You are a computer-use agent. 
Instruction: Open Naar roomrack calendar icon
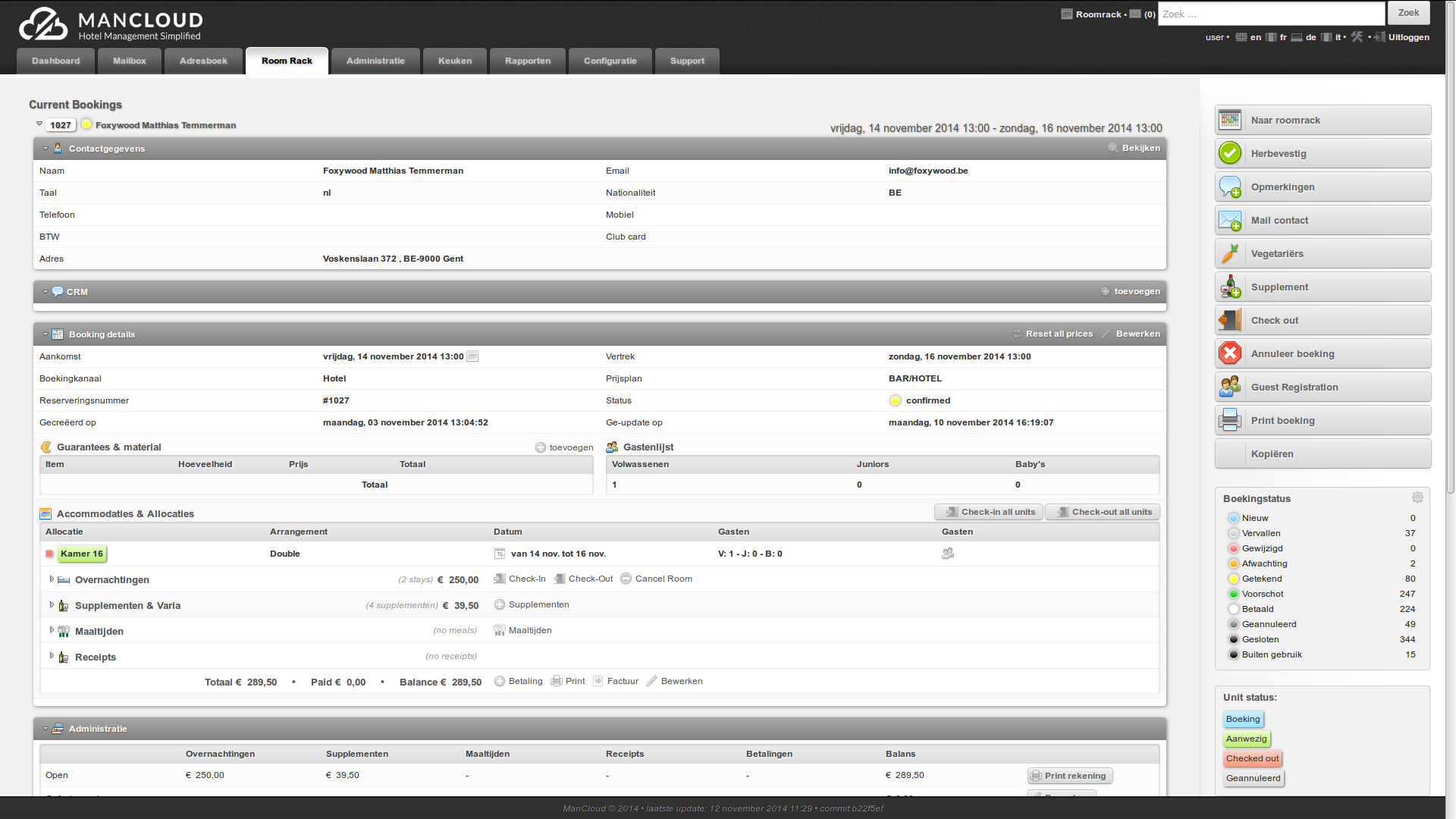coord(1229,120)
